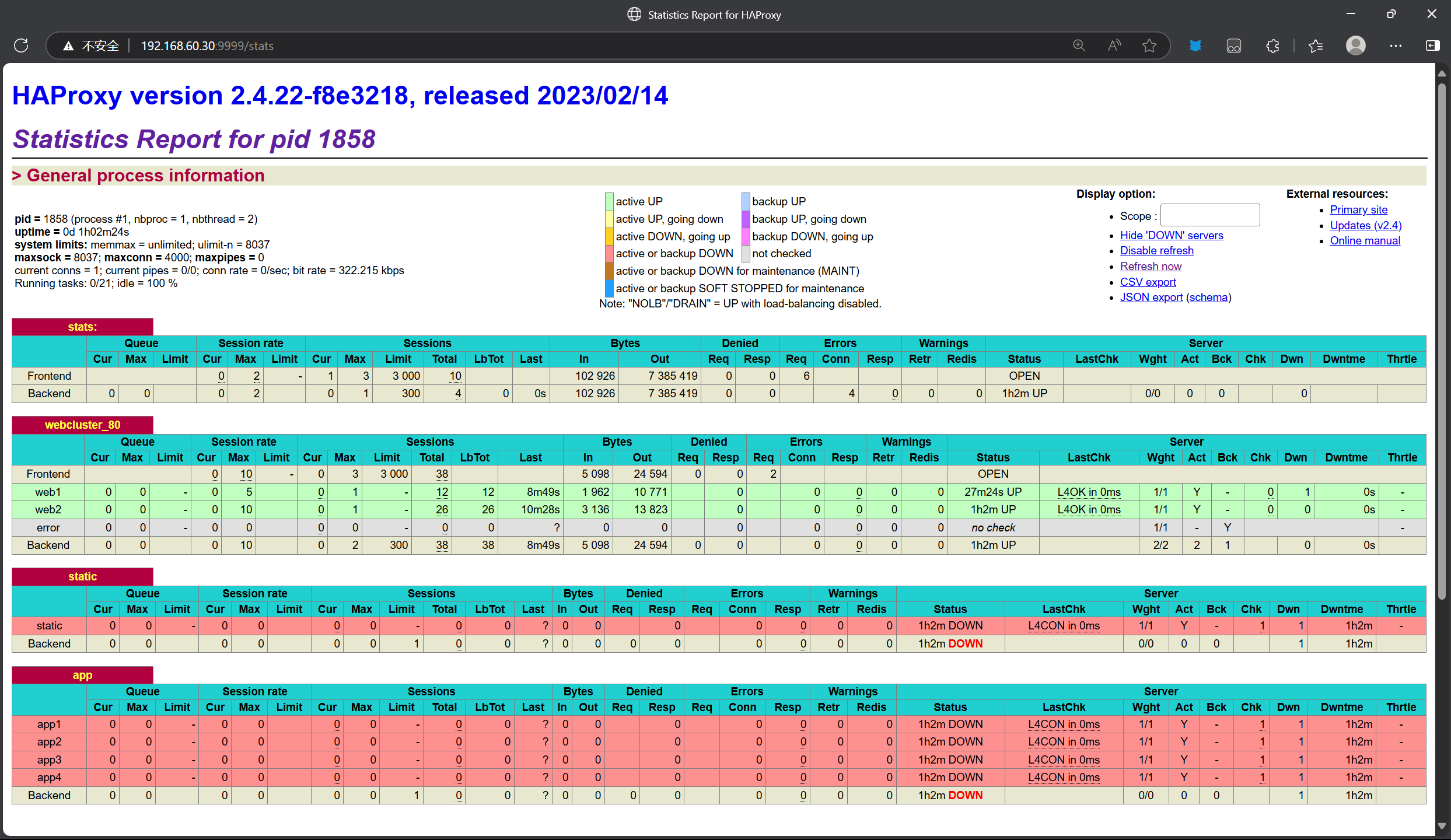Add page to favorites with star icon
The image size is (1451, 840).
point(1149,45)
